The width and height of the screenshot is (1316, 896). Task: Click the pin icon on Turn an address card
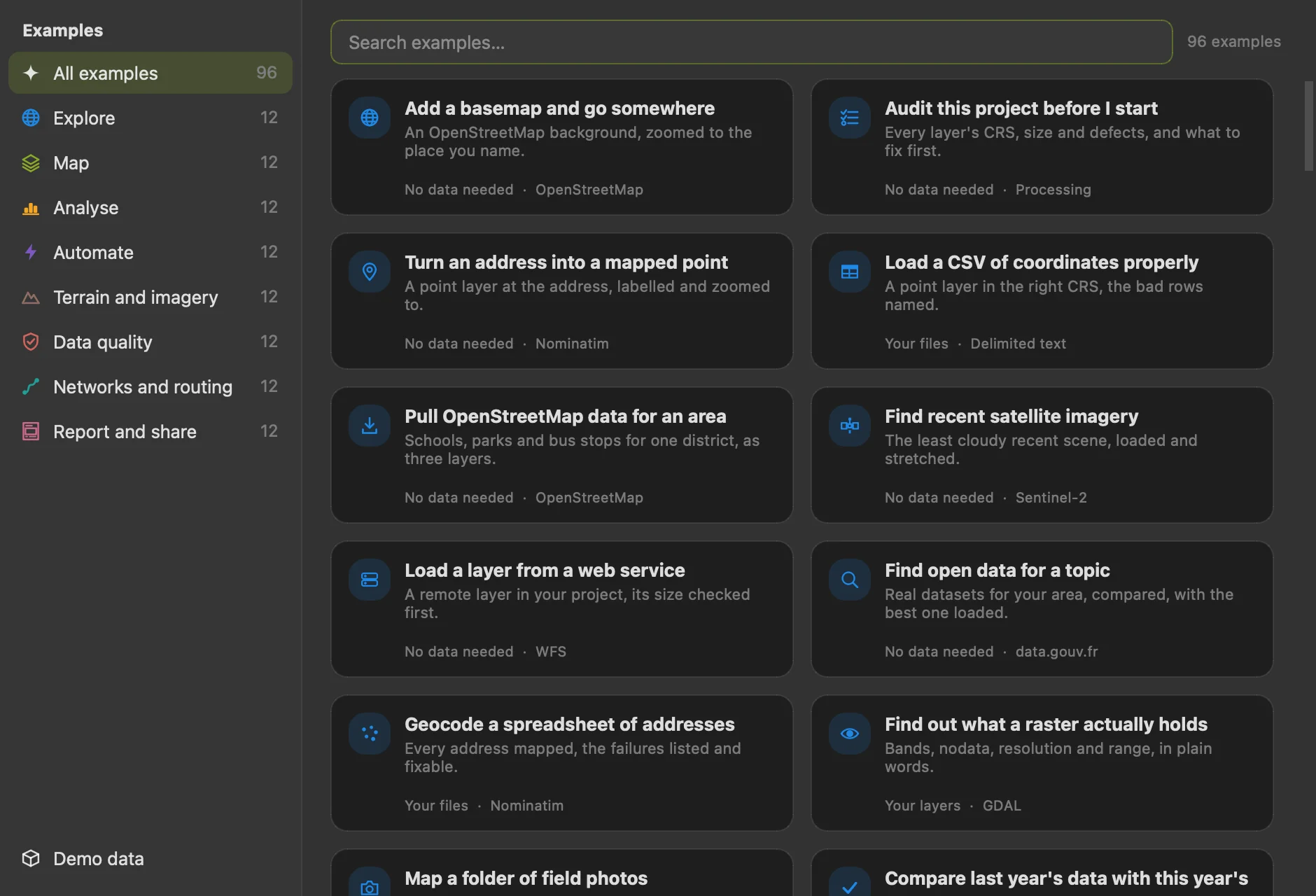click(x=370, y=272)
